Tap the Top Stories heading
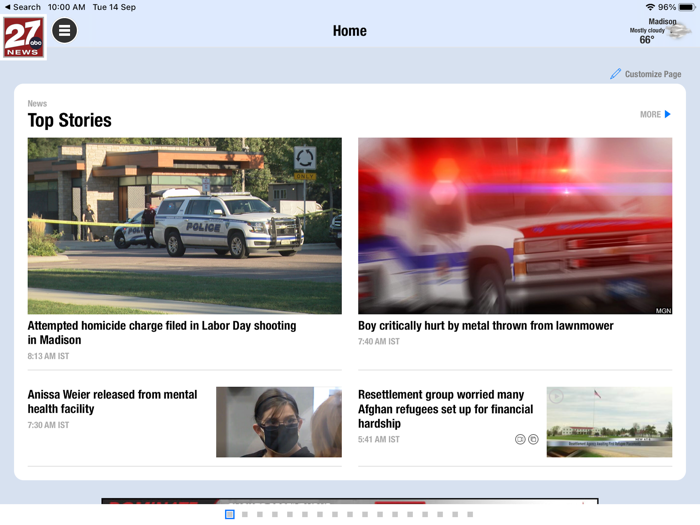The image size is (700, 525). click(70, 120)
